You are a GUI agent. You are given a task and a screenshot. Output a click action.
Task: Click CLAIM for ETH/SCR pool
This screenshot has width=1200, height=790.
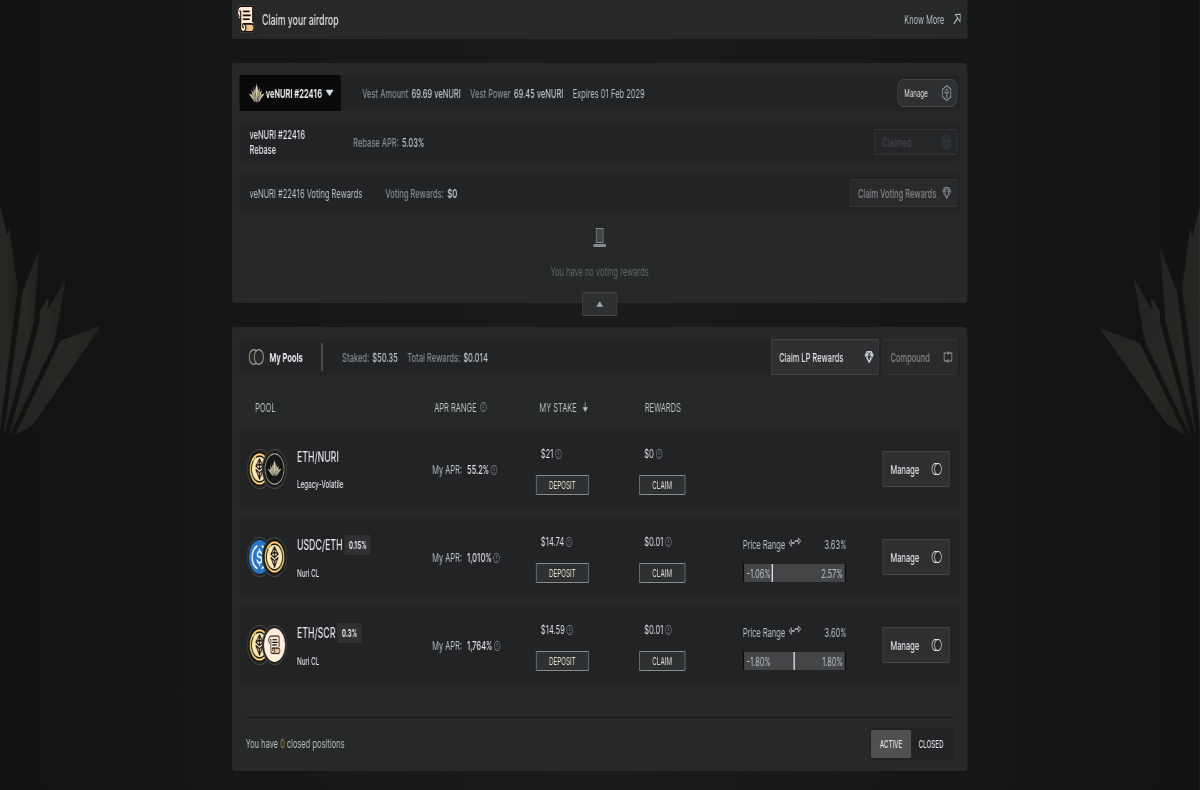click(x=662, y=661)
